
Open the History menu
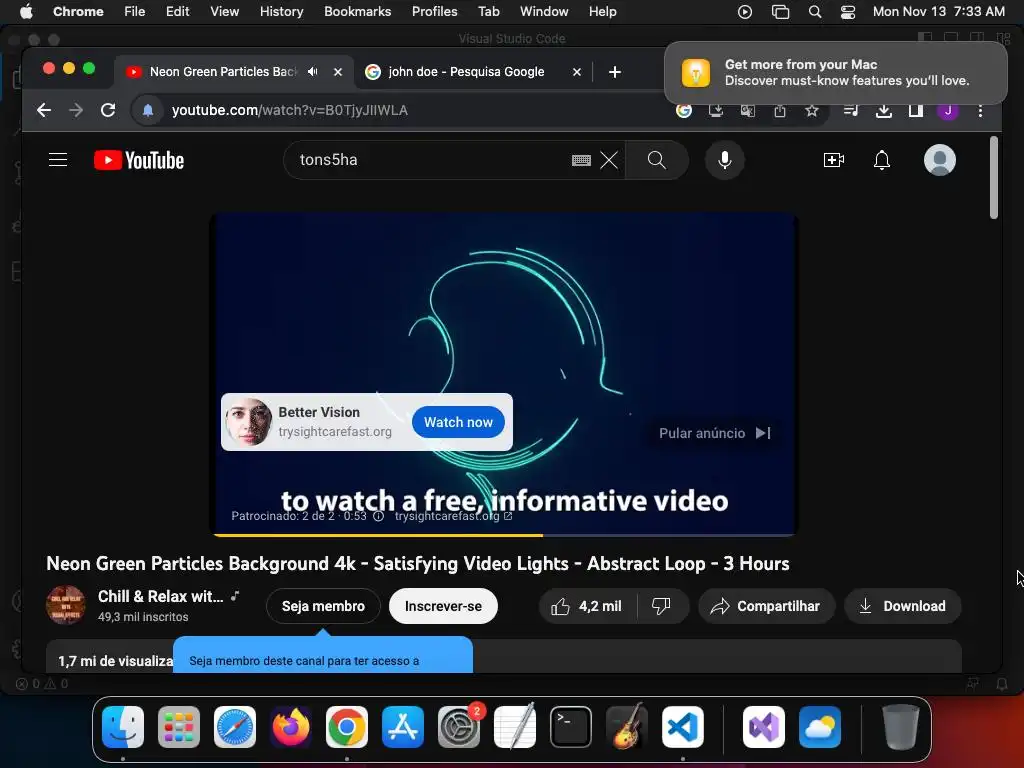point(281,11)
